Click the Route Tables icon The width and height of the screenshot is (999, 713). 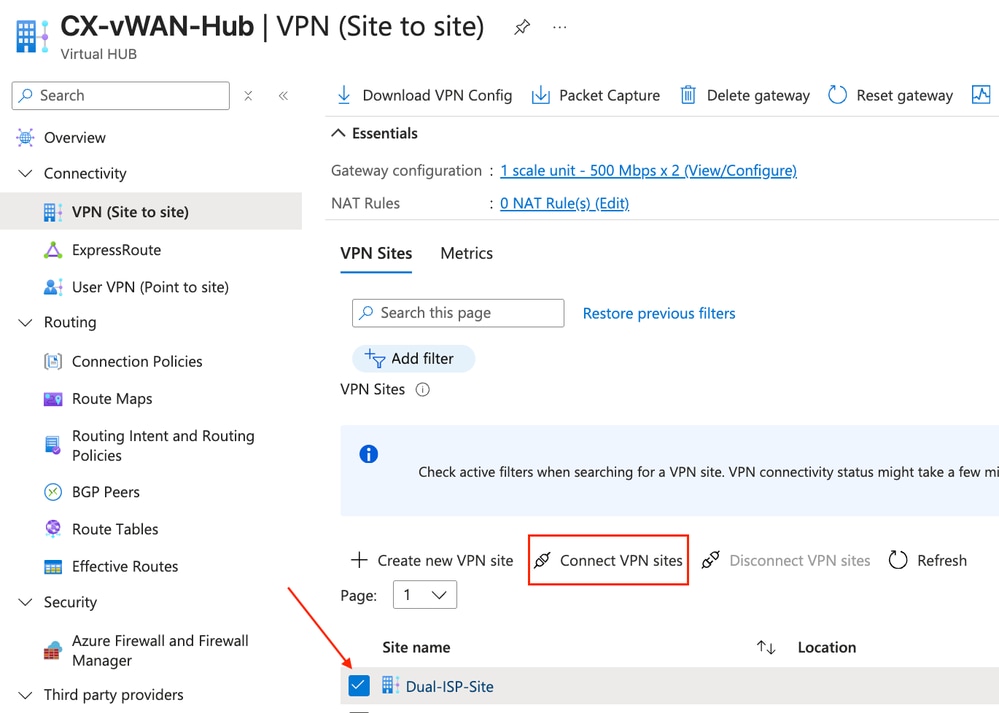click(x=53, y=529)
